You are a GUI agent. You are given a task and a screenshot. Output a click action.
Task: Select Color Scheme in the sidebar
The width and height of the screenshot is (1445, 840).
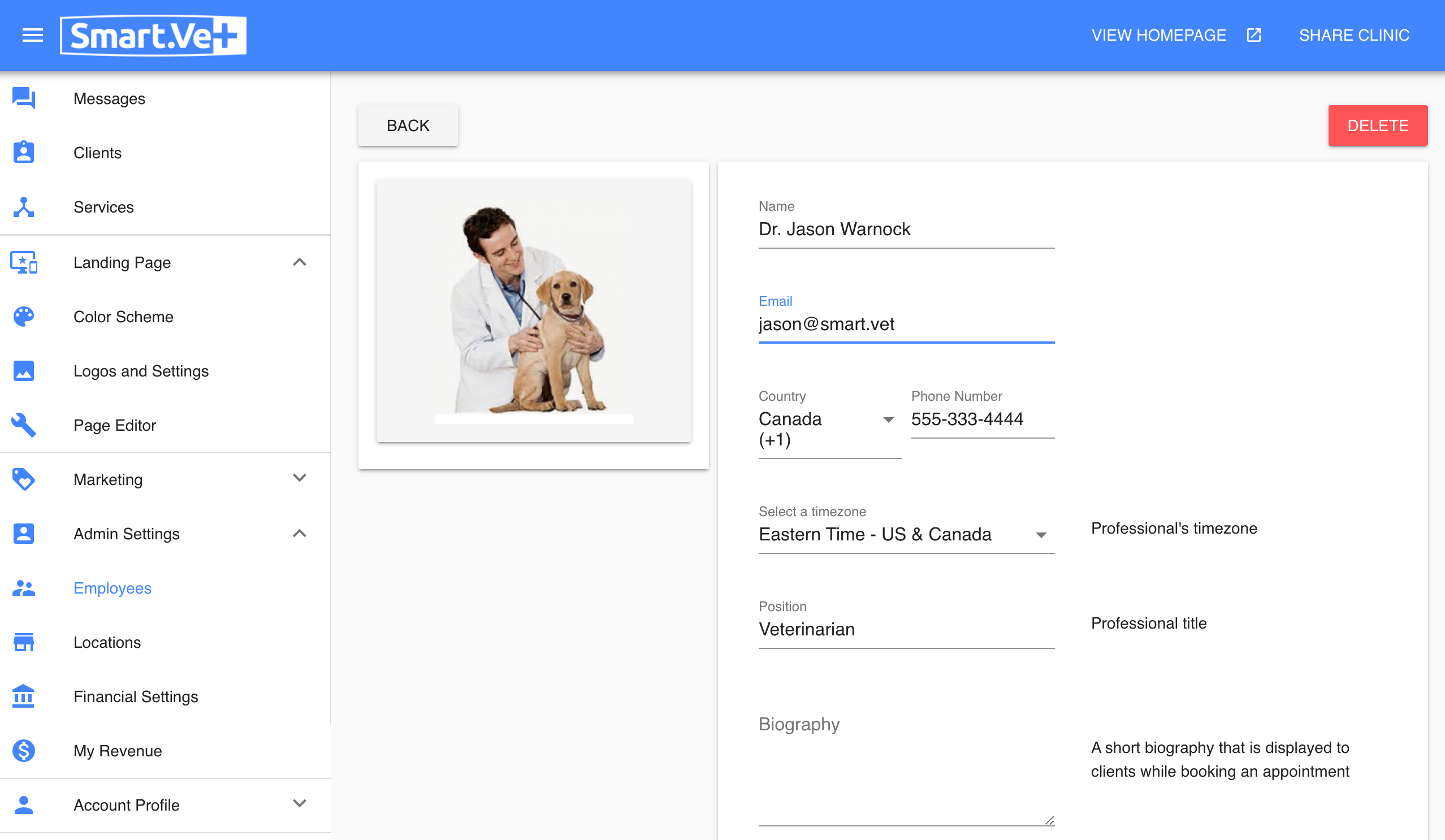pyautogui.click(x=165, y=317)
